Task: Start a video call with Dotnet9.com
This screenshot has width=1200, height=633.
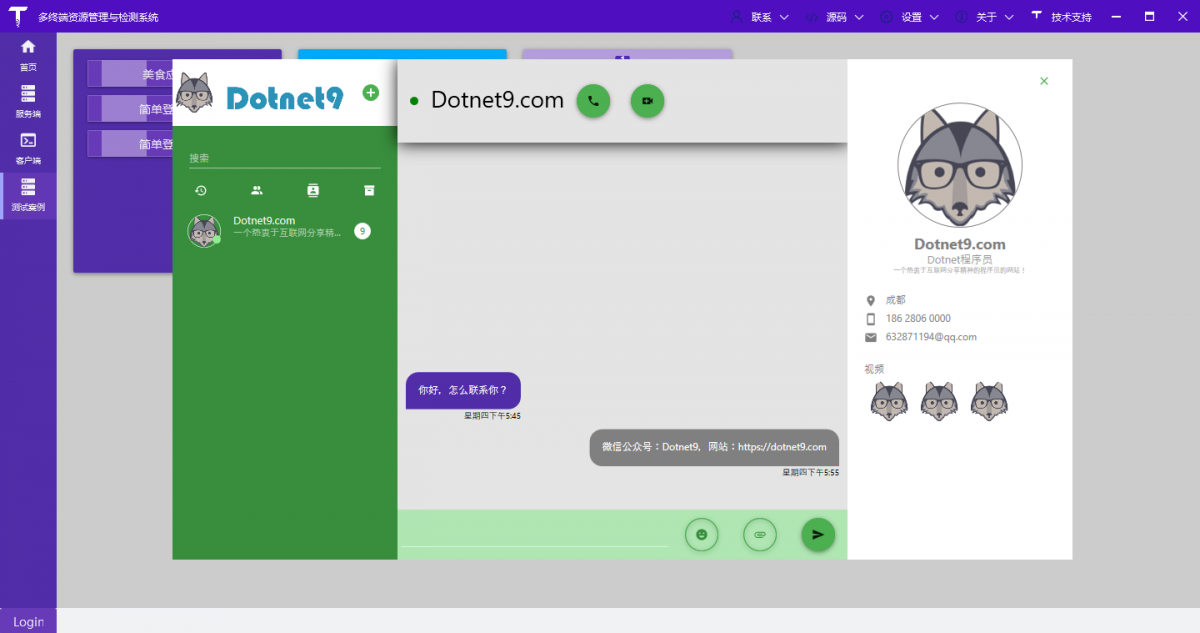Action: click(x=647, y=101)
